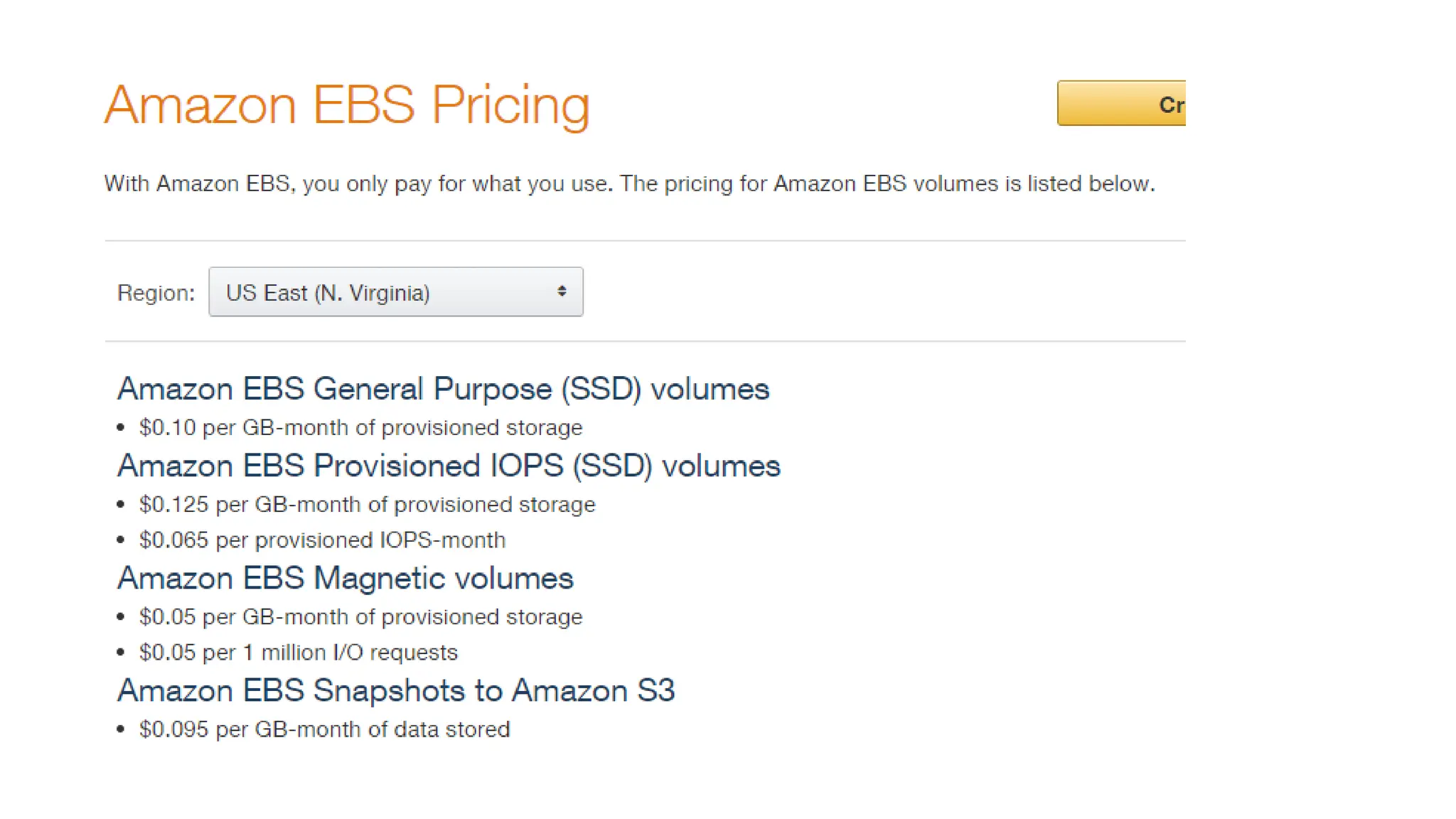The image size is (1456, 819).
Task: Click the 'Region:' label
Action: (x=156, y=293)
